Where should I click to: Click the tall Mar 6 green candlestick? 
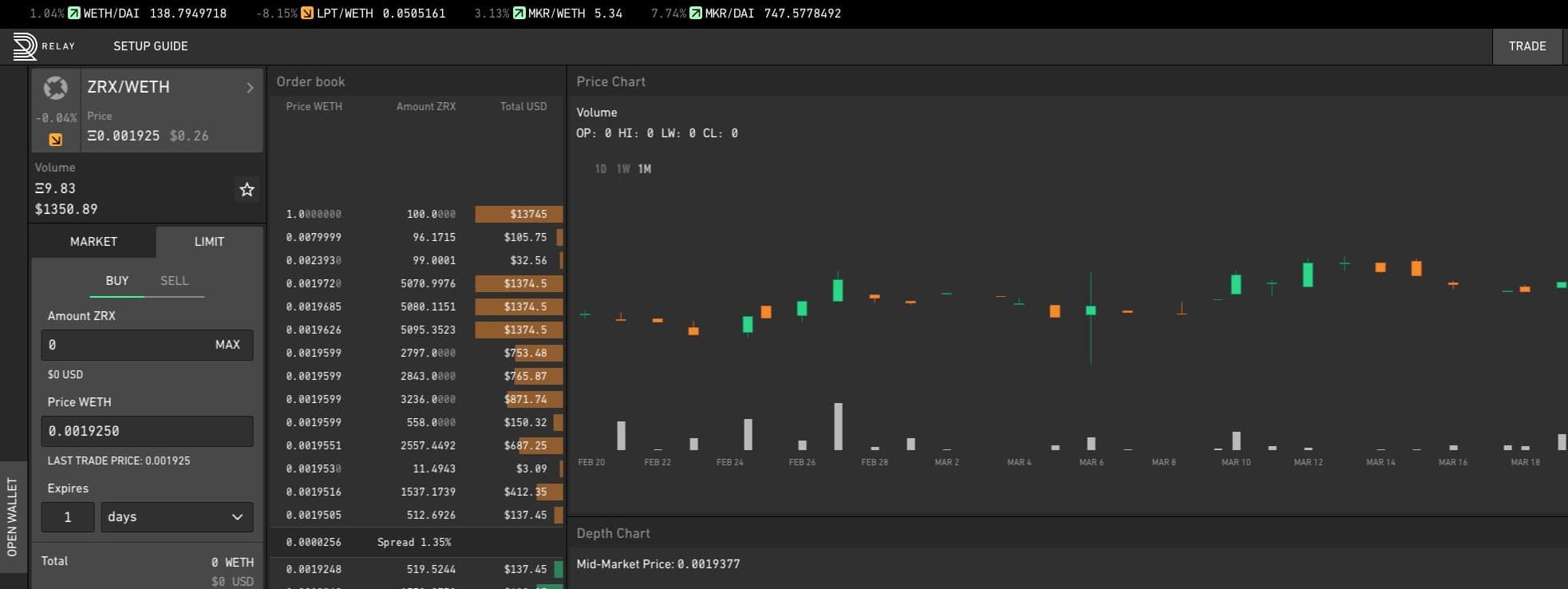1091,318
